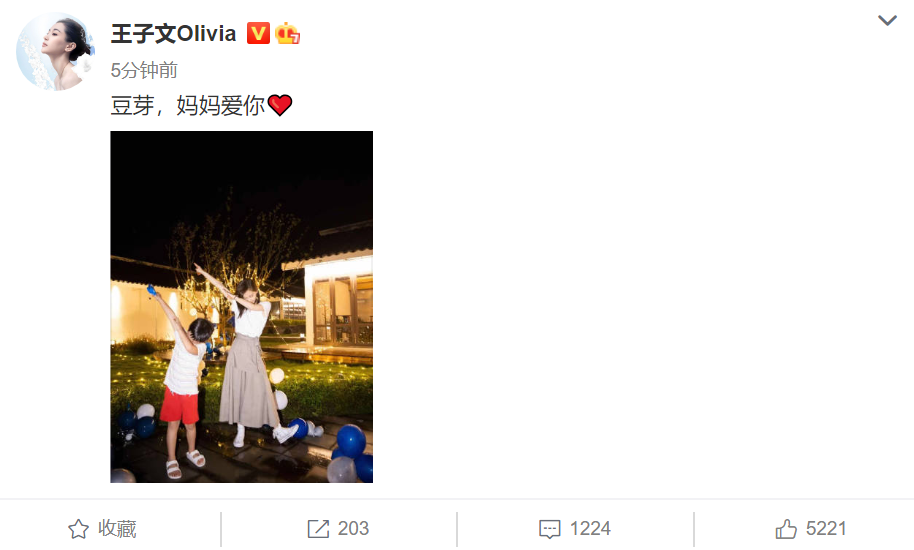Click the repost share arrow icon
914x550 pixels.
click(318, 529)
